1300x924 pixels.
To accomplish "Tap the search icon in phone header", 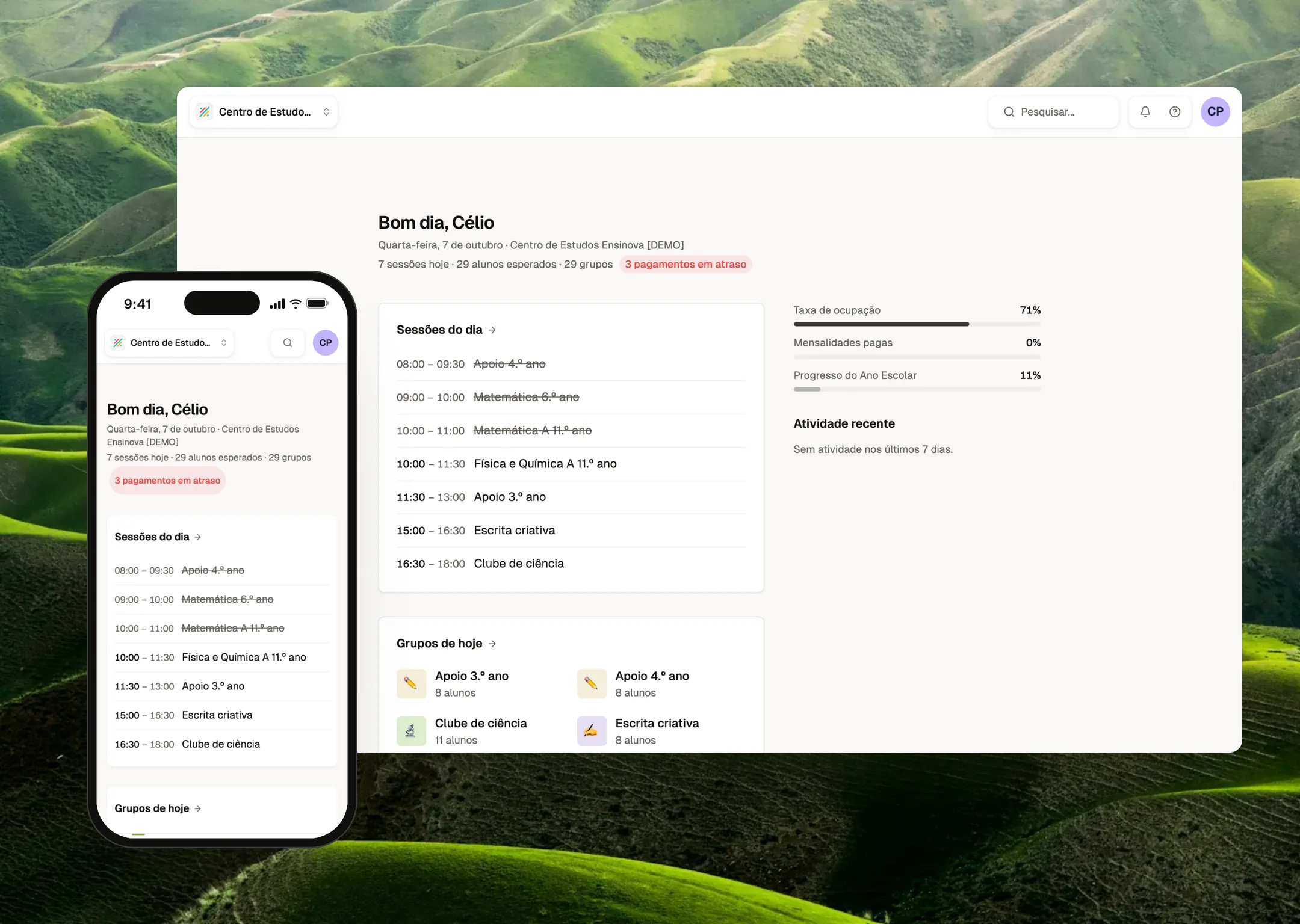I will point(288,343).
